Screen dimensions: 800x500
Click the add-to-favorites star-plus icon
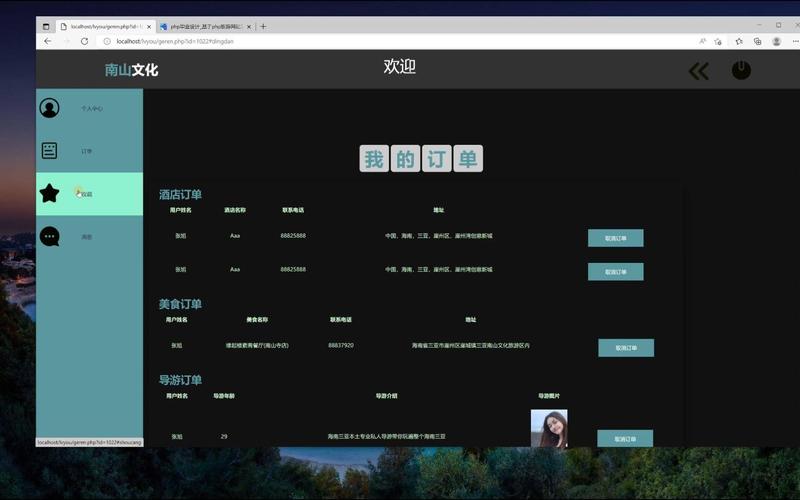[718, 41]
